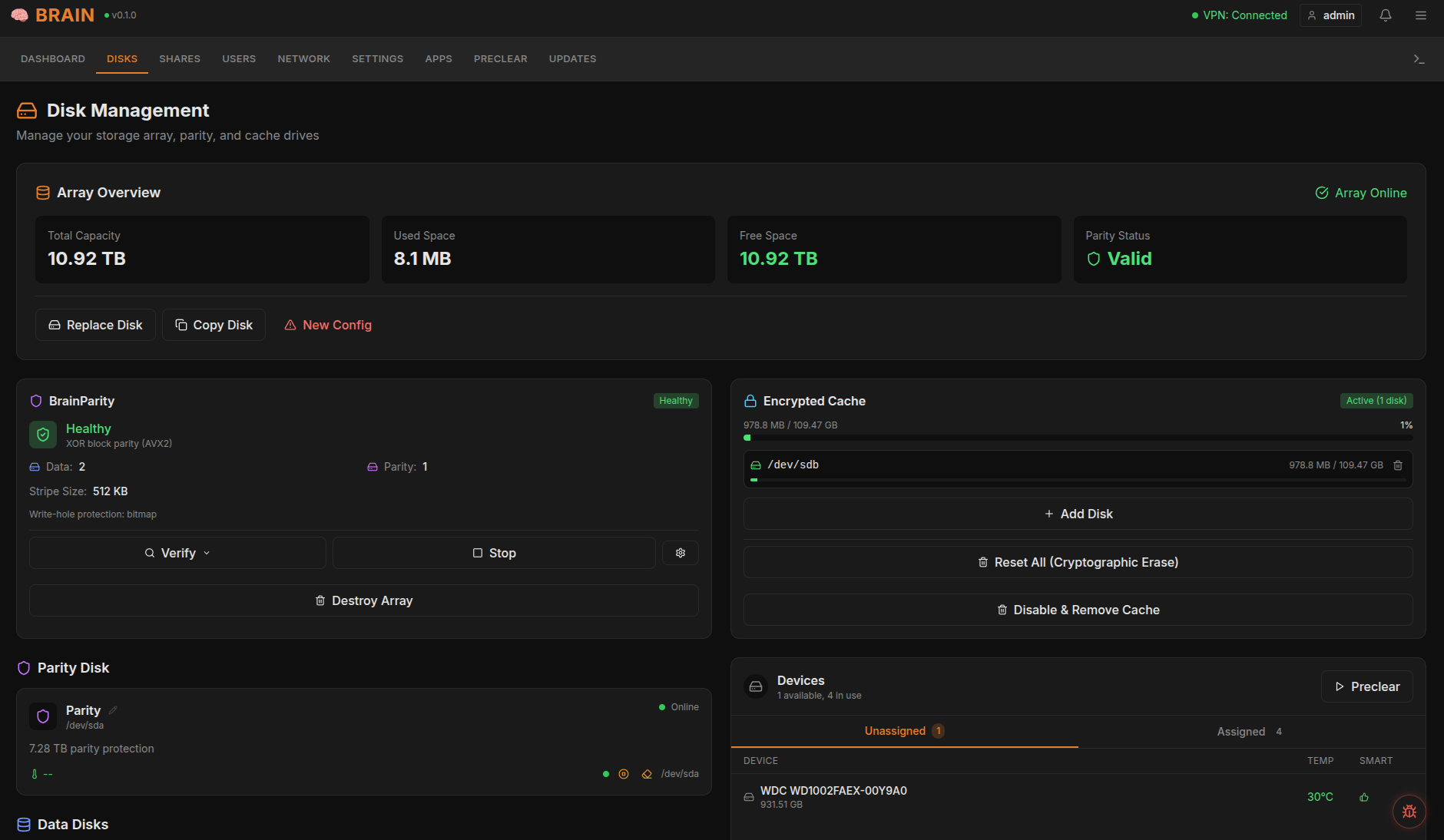Open the hamburger menu in header
Viewport: 1444px width, 840px height.
[1421, 15]
